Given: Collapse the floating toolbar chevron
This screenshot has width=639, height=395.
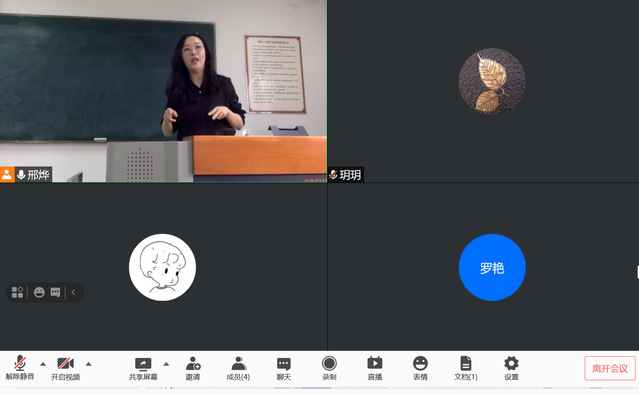Looking at the screenshot, I should coord(73,292).
